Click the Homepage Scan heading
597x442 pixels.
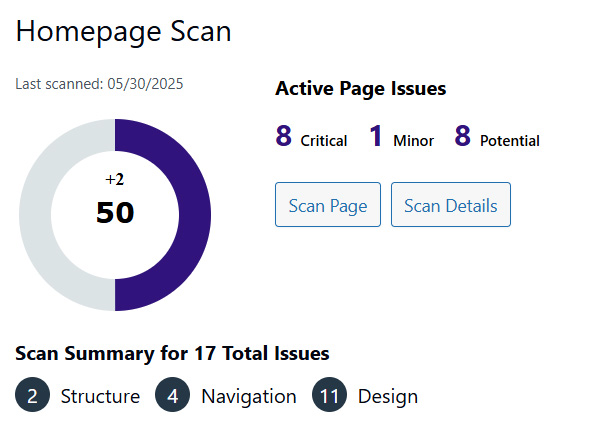point(123,32)
